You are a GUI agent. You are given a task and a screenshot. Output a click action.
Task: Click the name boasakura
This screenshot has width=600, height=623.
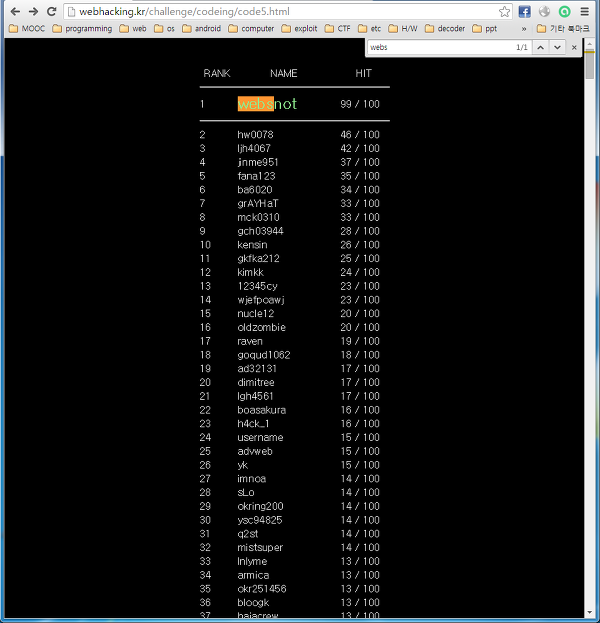click(261, 410)
